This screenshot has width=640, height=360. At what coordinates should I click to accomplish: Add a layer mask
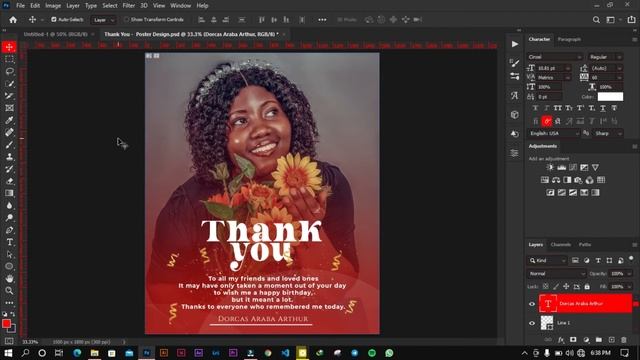coord(573,340)
